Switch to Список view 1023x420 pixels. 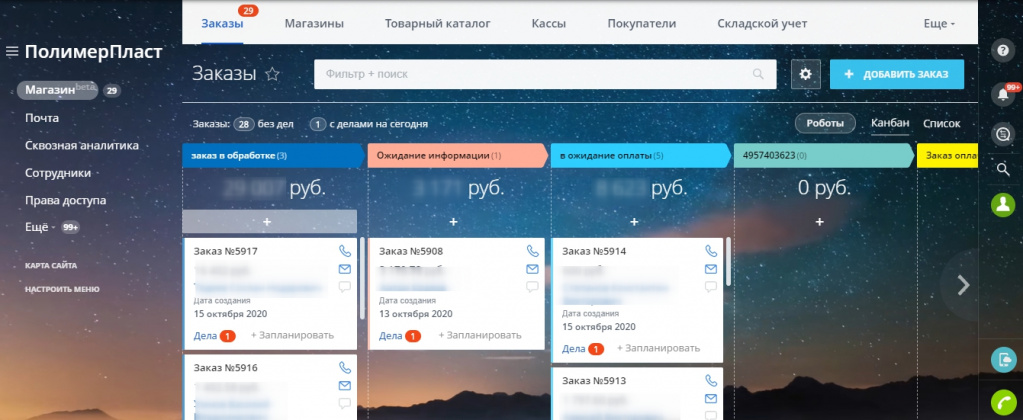coord(941,123)
